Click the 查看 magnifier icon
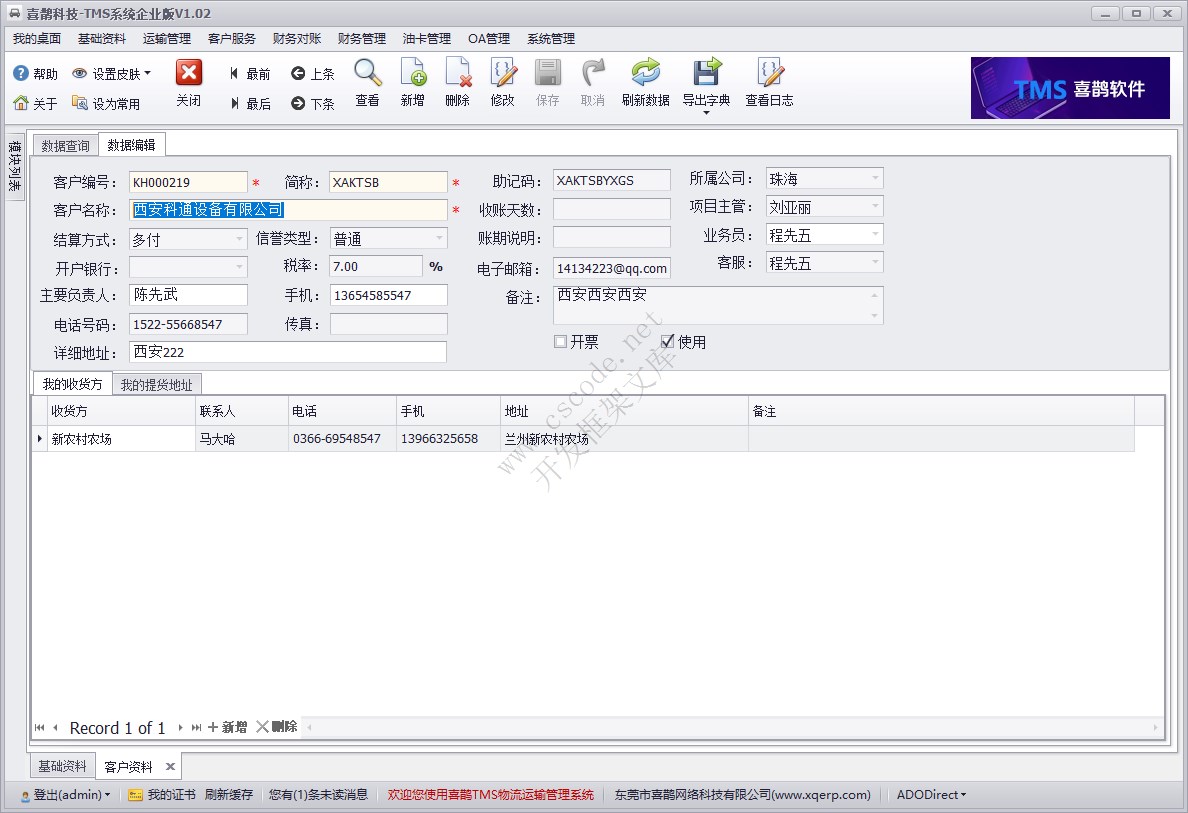 (x=367, y=73)
